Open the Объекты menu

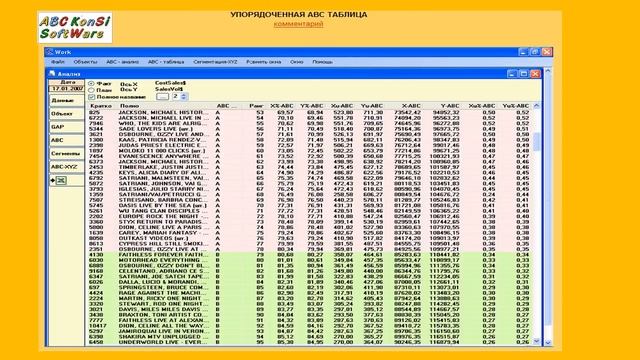coord(85,62)
